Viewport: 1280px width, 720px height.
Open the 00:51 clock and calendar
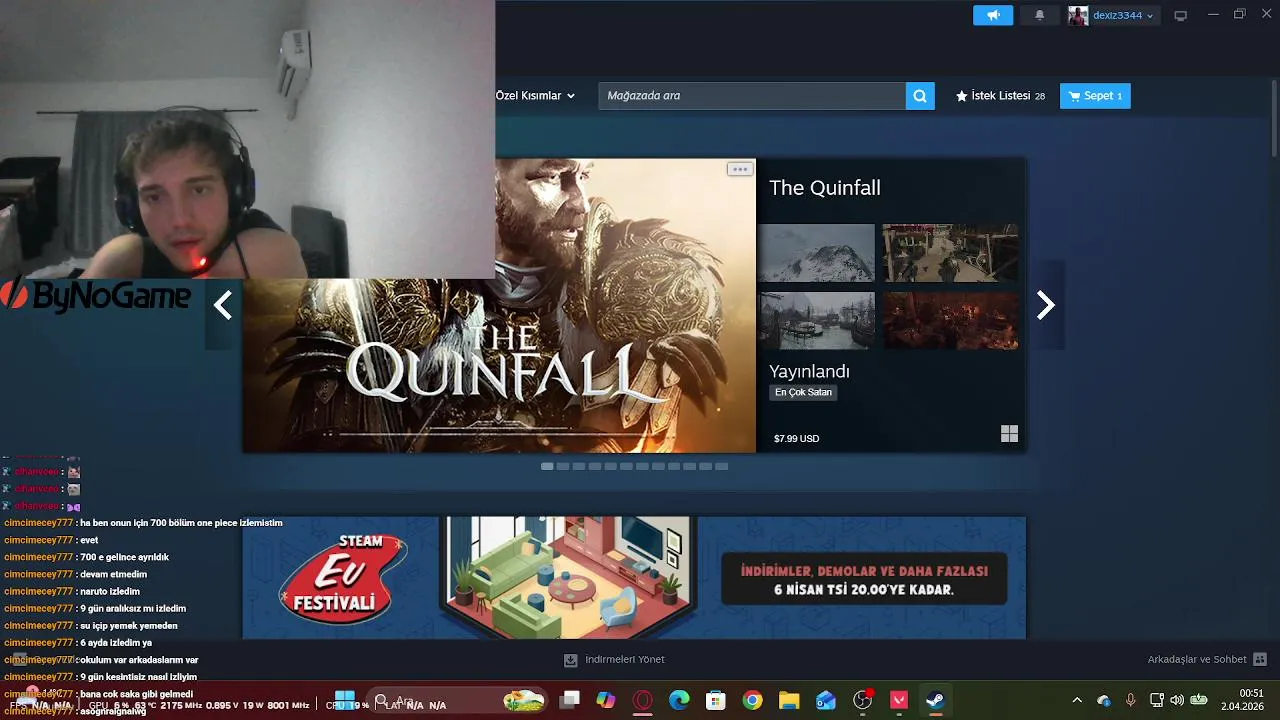pos(1243,700)
